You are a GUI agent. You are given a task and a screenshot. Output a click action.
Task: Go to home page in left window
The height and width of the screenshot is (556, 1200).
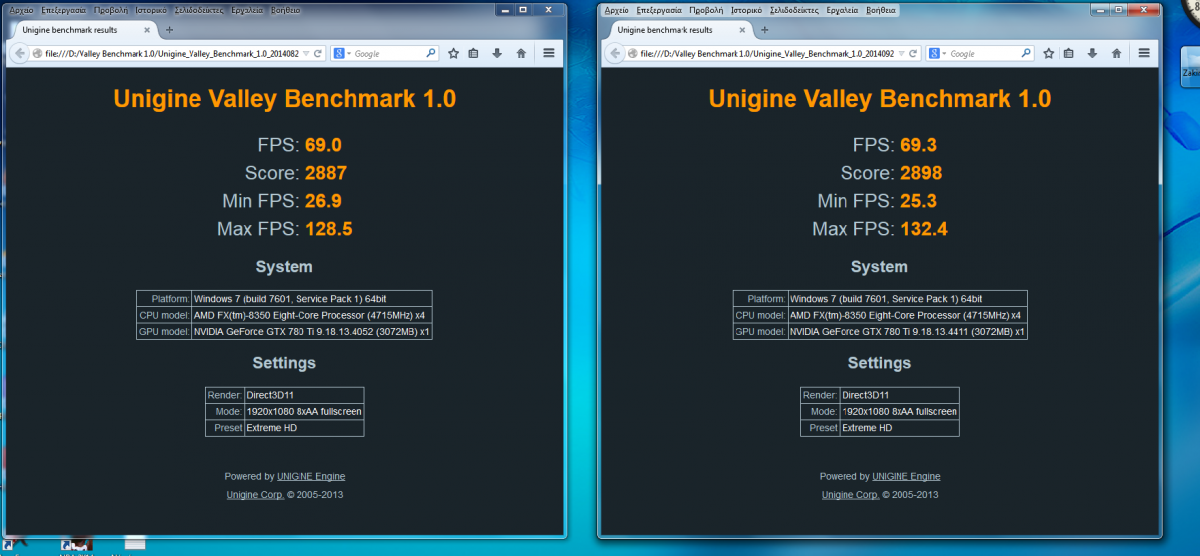tap(521, 53)
